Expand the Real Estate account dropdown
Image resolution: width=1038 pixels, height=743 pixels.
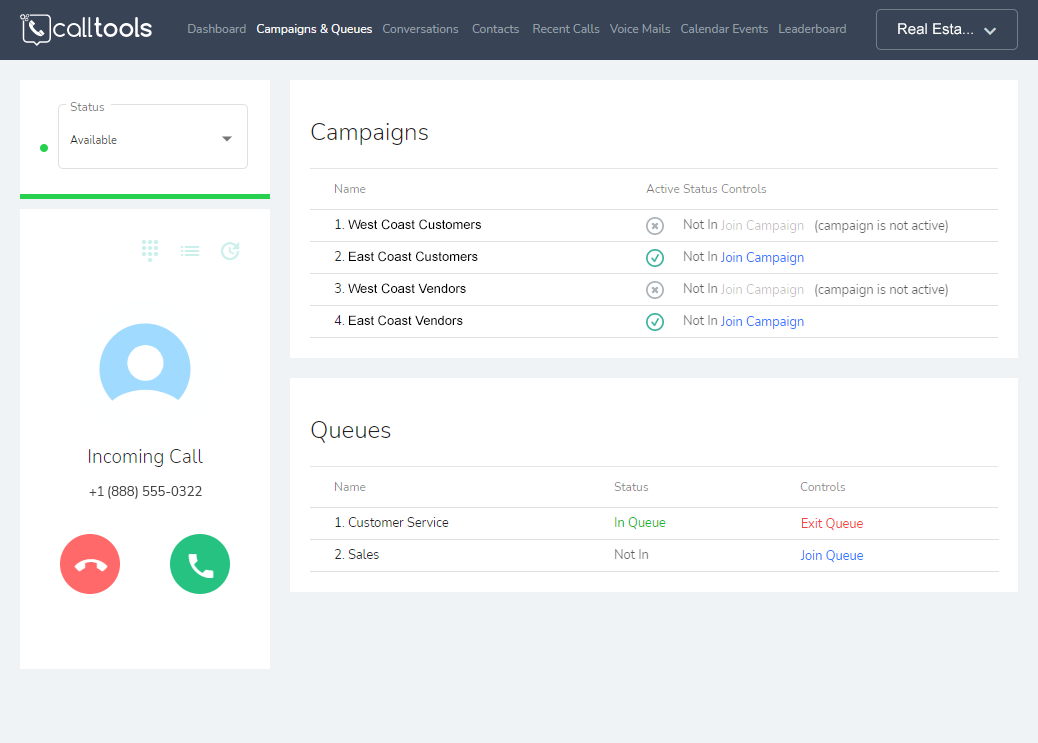(946, 29)
